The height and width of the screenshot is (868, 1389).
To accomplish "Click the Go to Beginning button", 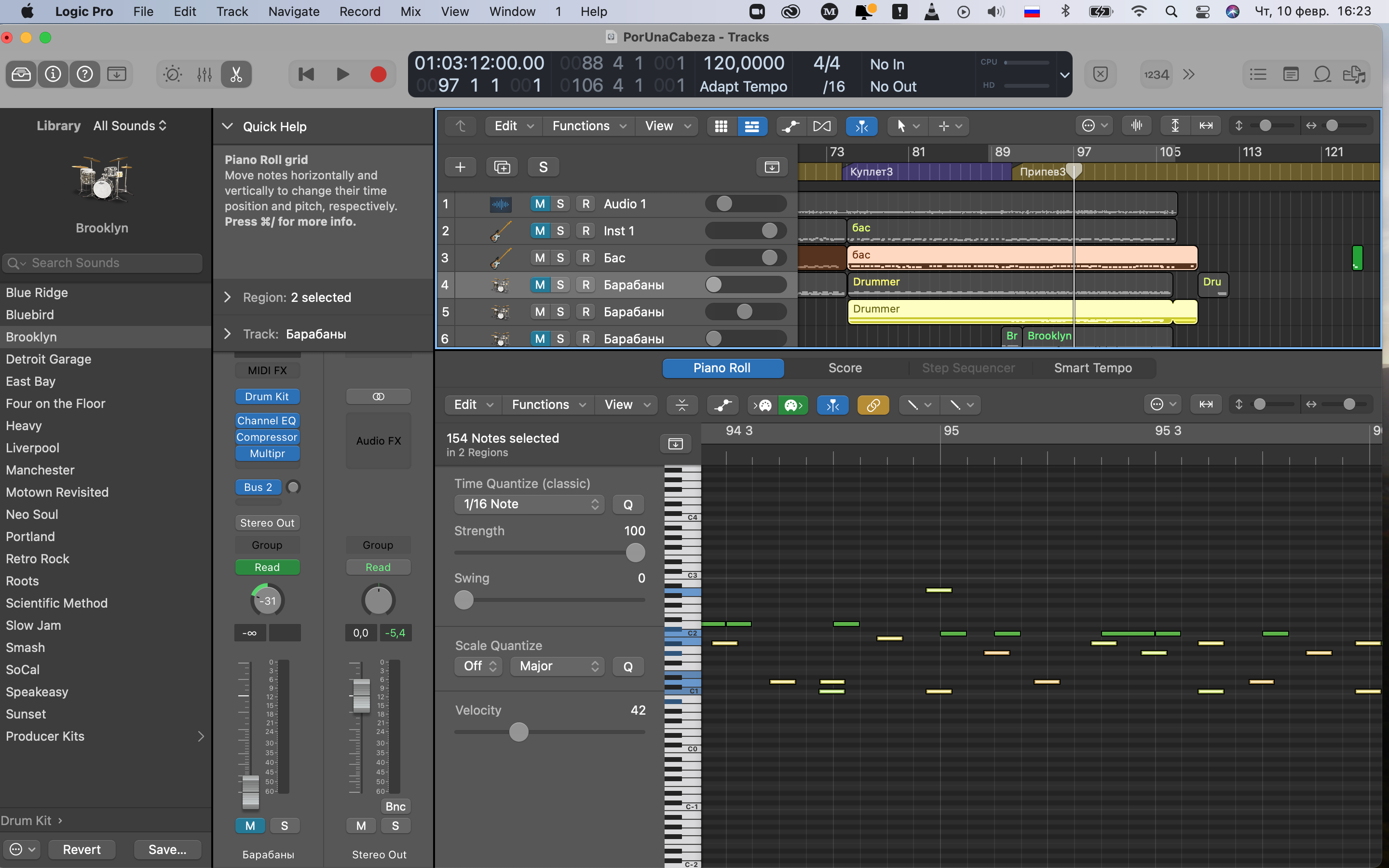I will coord(306,74).
